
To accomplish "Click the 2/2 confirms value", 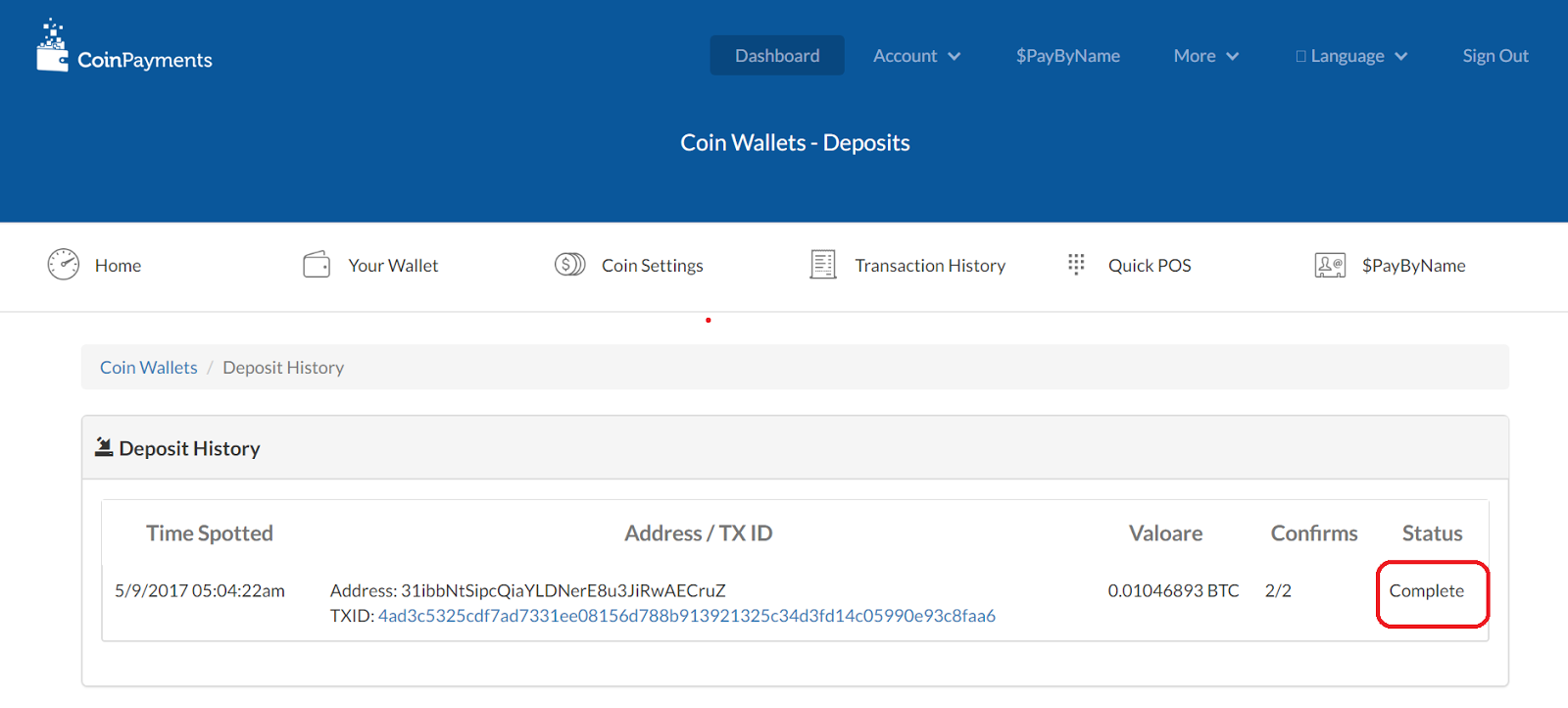I will tap(1278, 590).
